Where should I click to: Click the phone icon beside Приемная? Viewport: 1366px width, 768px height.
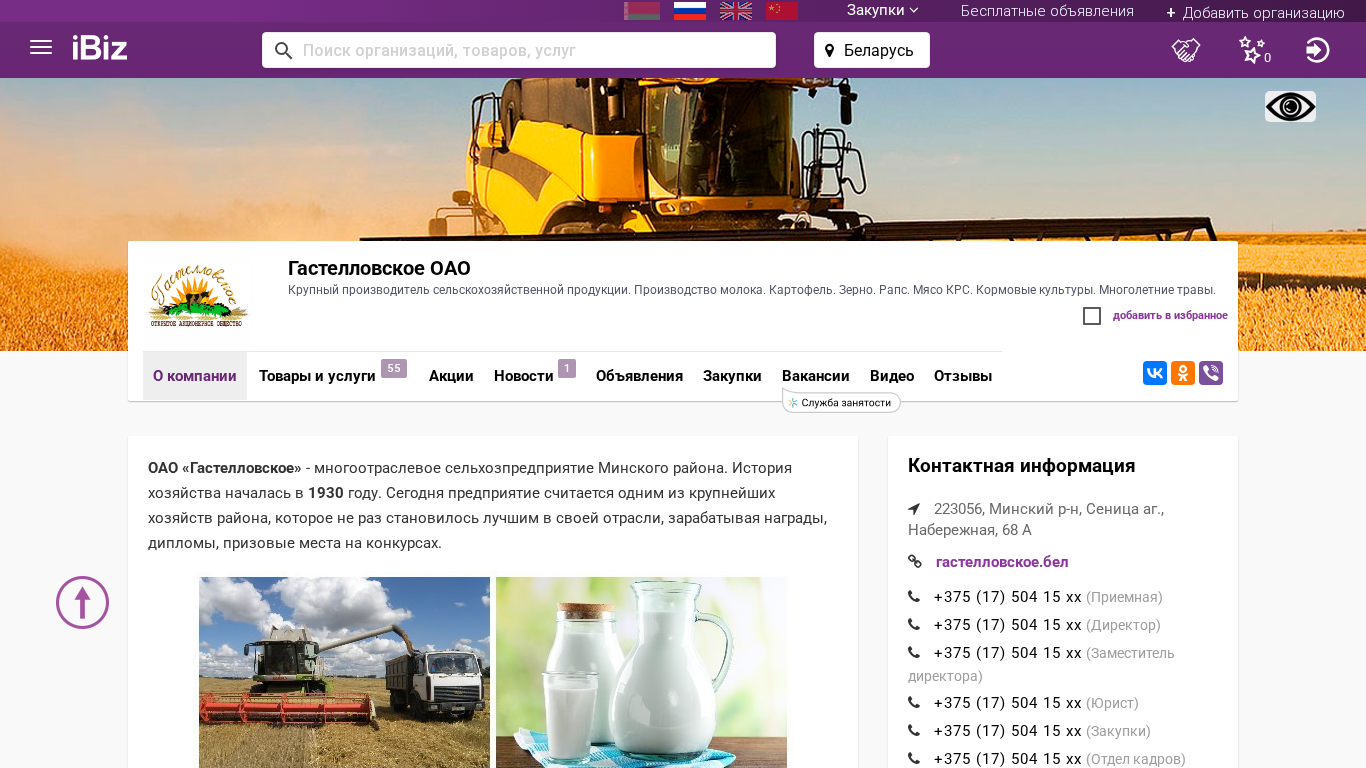pos(914,597)
